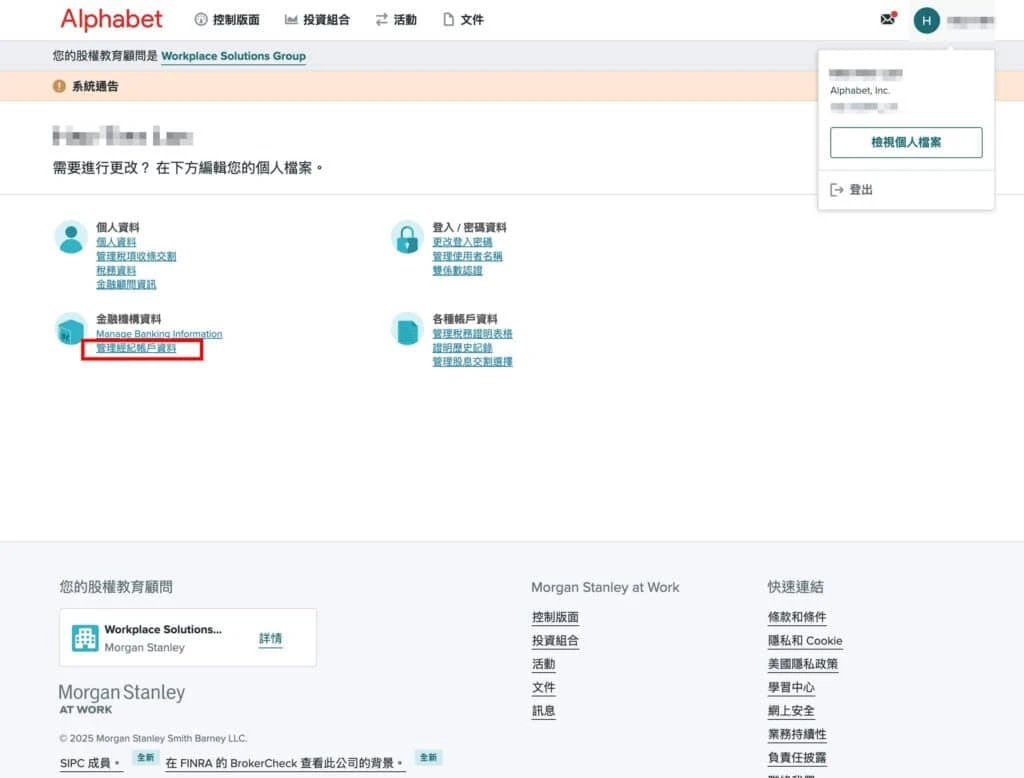Open 文件 in the top navigation
The height and width of the screenshot is (778, 1024).
click(x=464, y=20)
